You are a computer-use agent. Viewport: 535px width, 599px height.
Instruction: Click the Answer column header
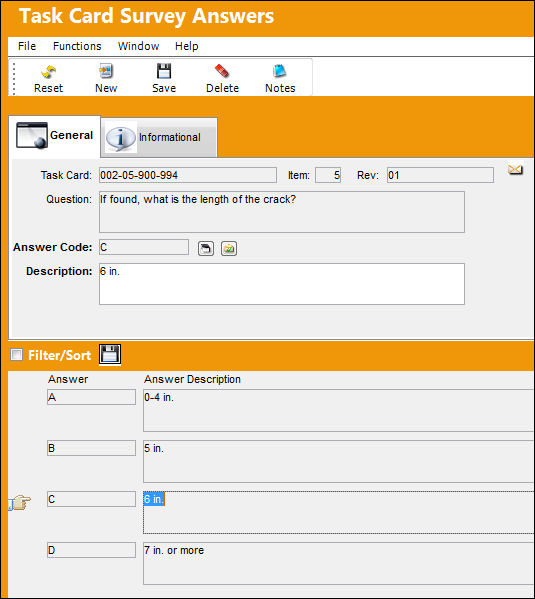coord(68,379)
